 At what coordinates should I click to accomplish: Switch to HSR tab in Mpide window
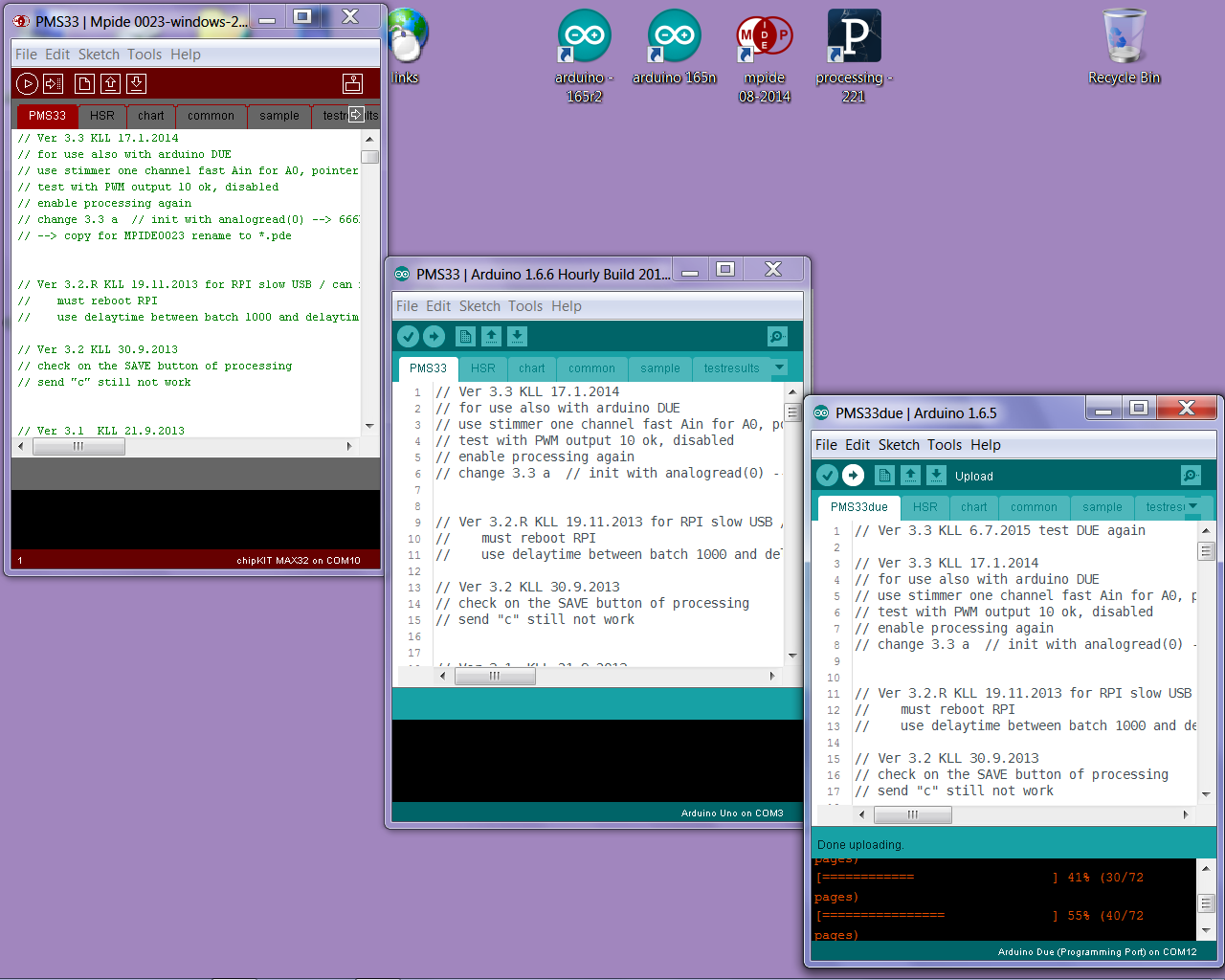click(102, 116)
